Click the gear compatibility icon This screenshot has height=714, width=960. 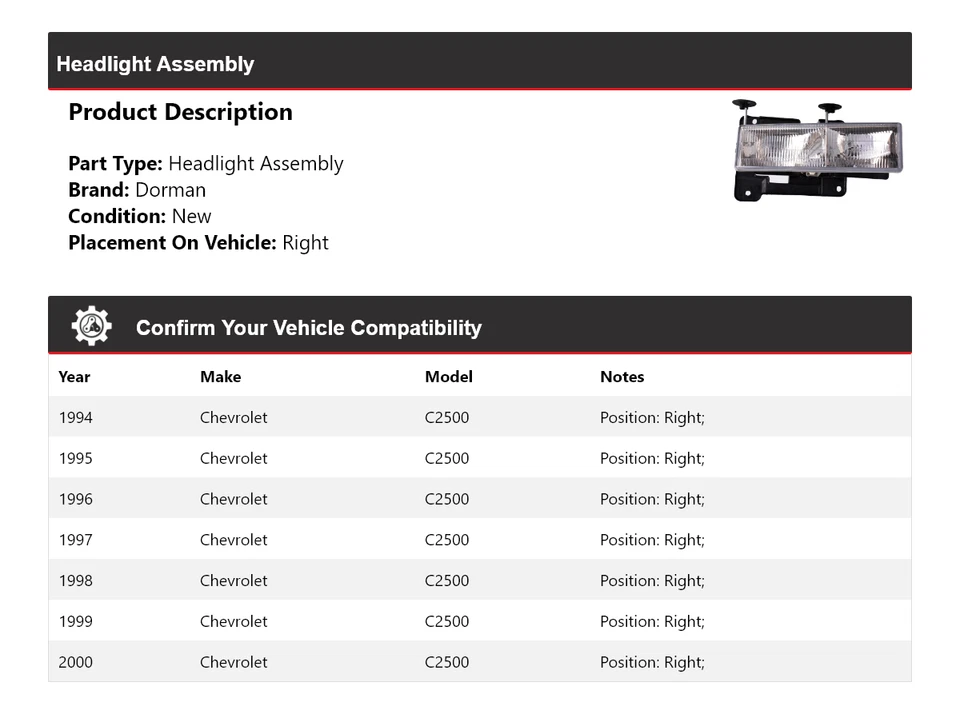coord(91,327)
